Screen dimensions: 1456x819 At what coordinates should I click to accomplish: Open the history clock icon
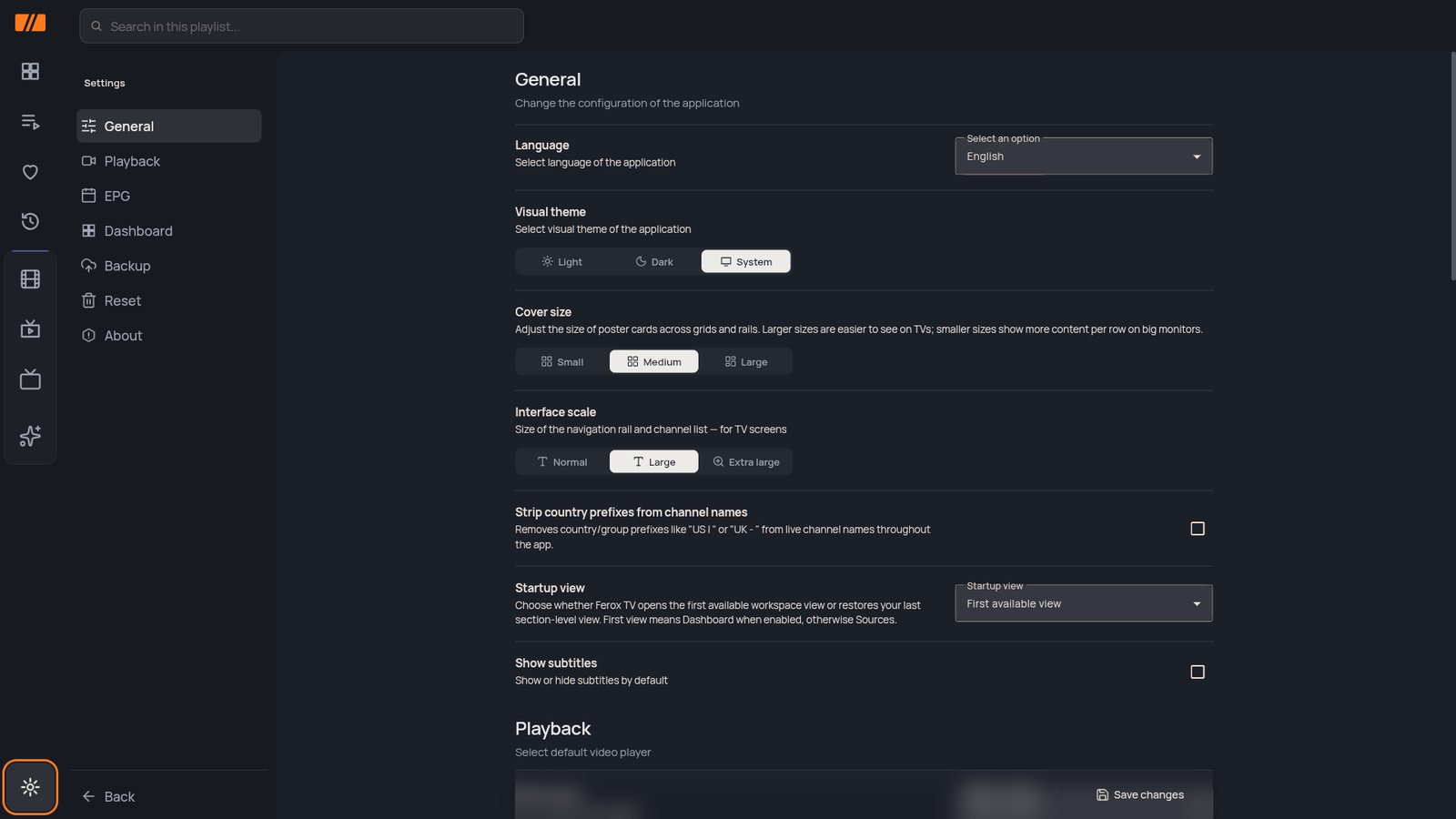tap(30, 221)
